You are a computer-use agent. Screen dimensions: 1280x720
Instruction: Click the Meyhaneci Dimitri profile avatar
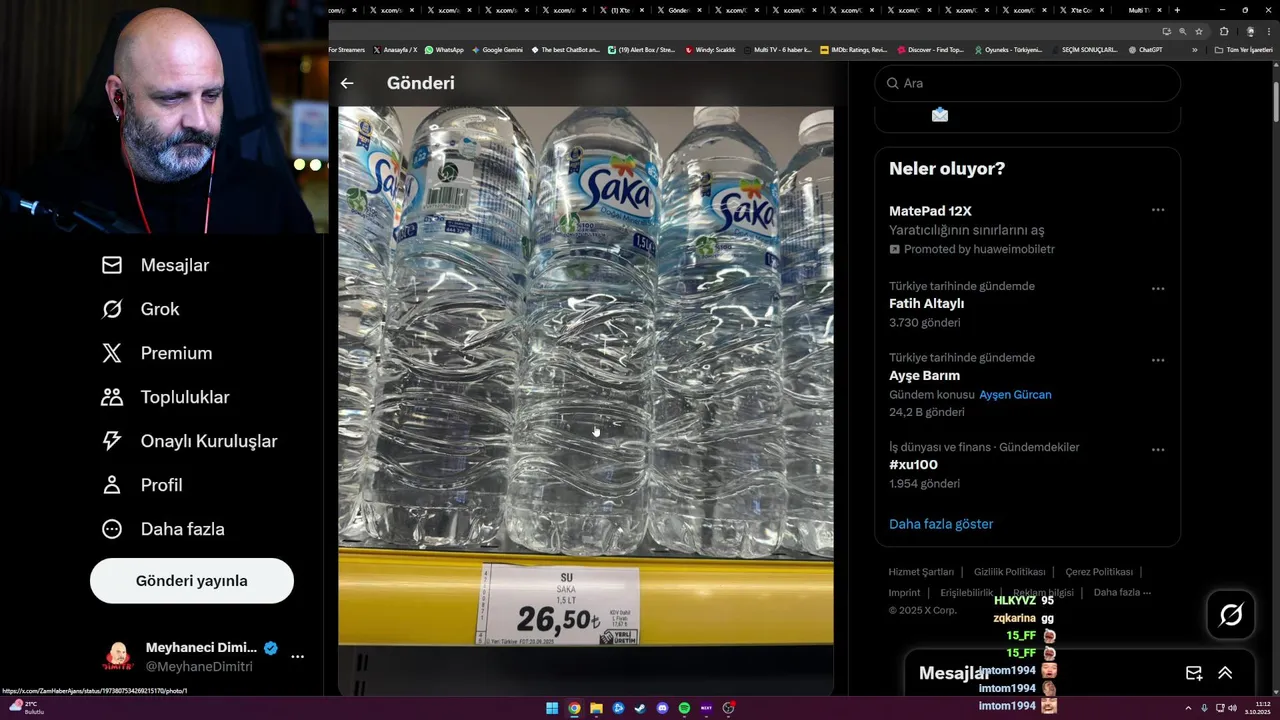[x=118, y=657]
